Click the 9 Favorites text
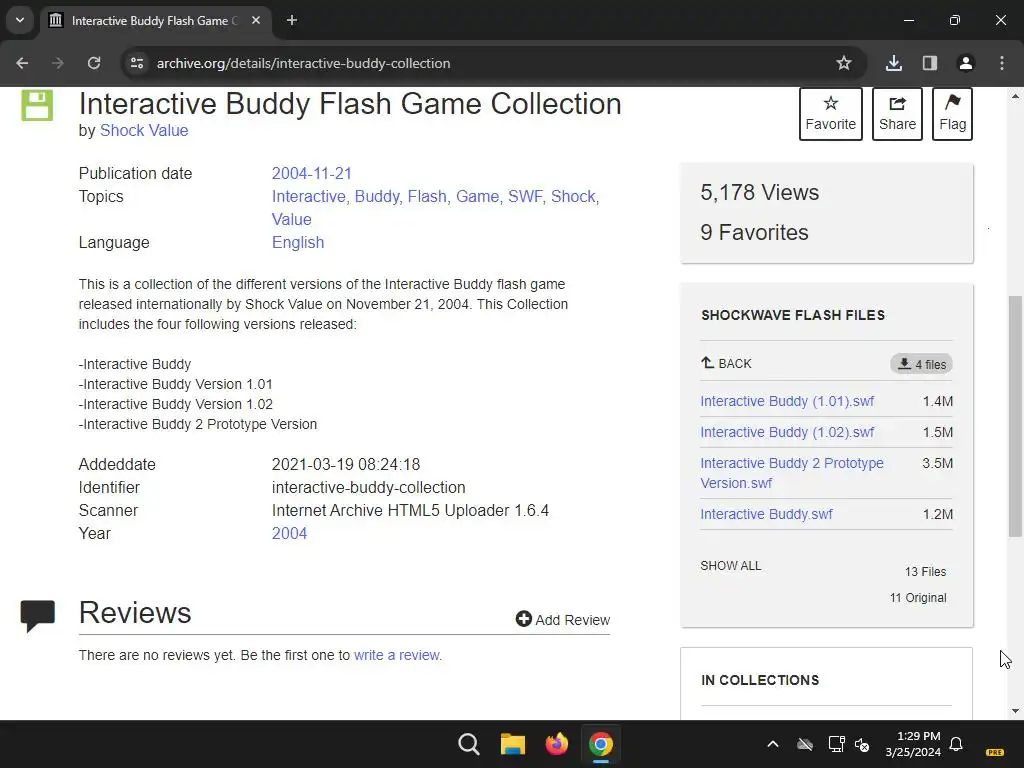The height and width of the screenshot is (768, 1024). coord(754,232)
